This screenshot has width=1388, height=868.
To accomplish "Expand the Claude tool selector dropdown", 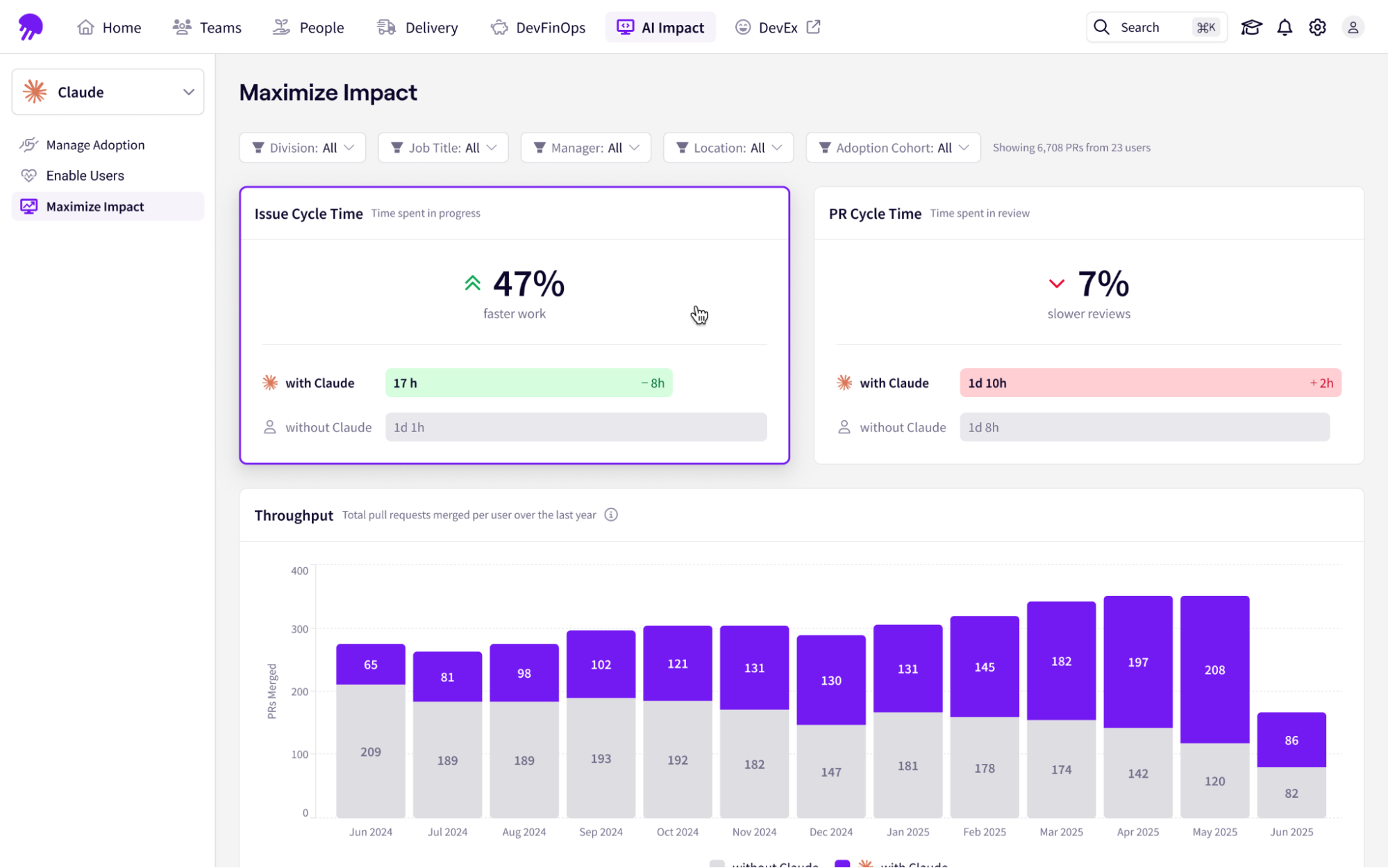I will click(x=108, y=92).
